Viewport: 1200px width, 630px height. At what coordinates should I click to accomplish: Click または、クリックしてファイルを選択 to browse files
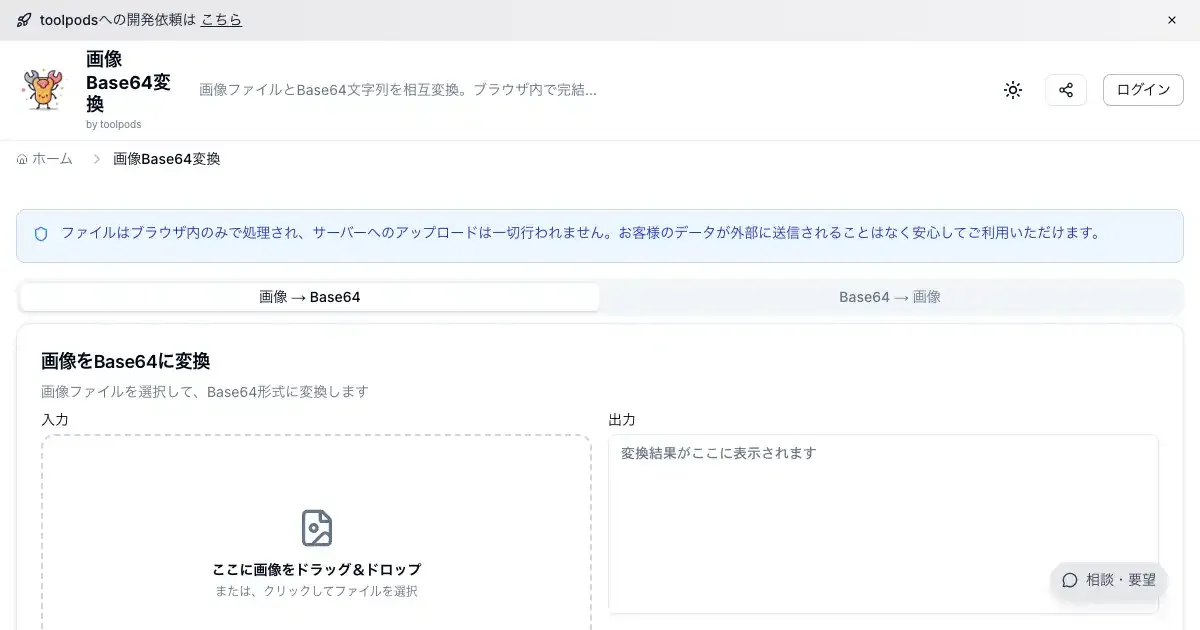click(316, 591)
